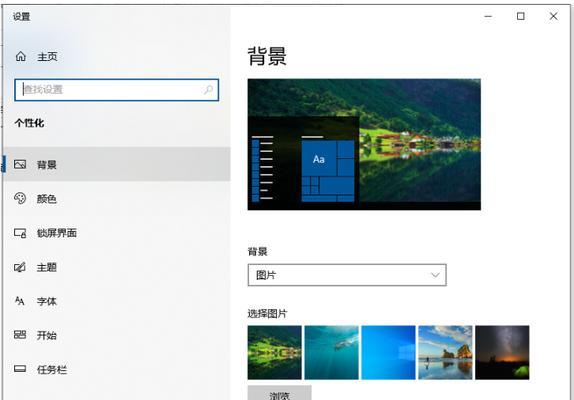Click the 任务栏 bar icon
The image size is (574, 400).
(20, 369)
